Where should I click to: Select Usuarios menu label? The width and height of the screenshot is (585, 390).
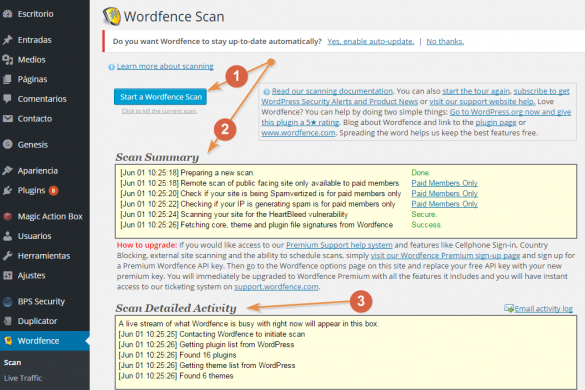point(35,236)
